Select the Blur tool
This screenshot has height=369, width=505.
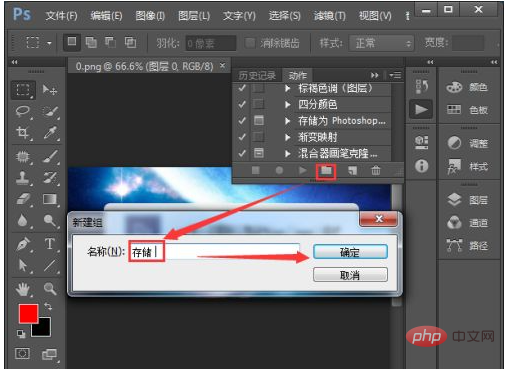(x=23, y=221)
